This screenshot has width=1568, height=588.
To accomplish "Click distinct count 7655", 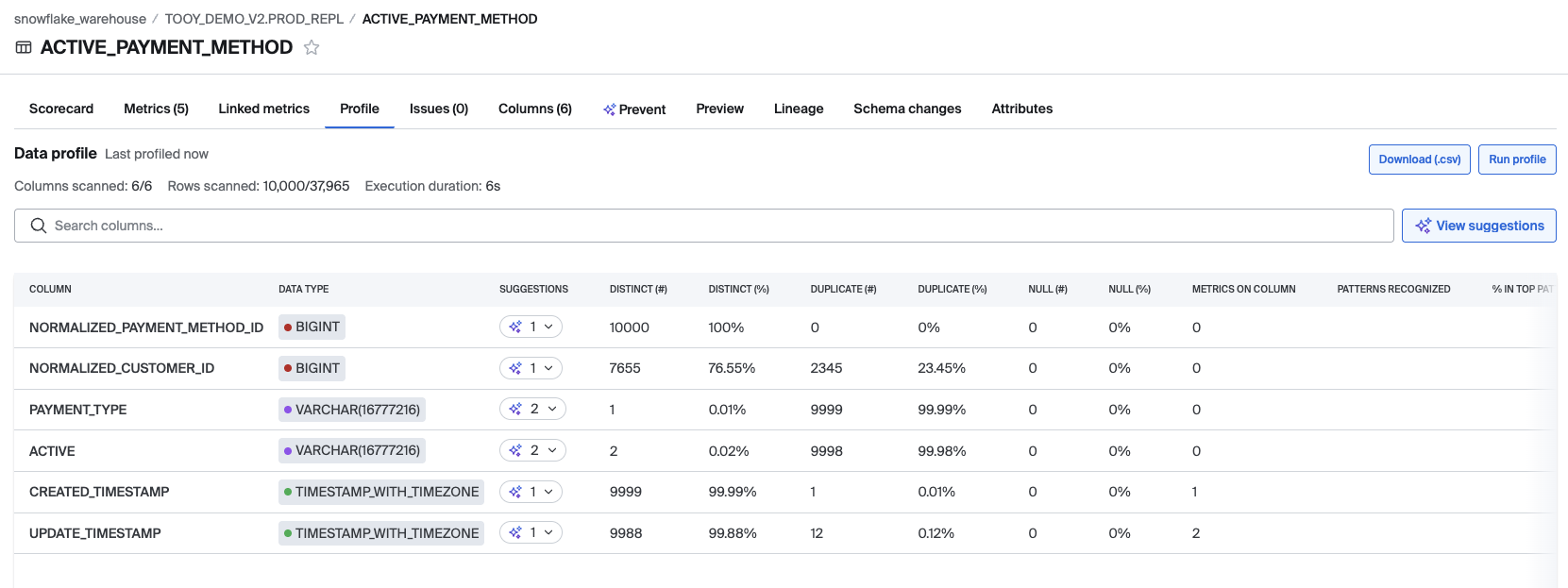I will click(625, 368).
